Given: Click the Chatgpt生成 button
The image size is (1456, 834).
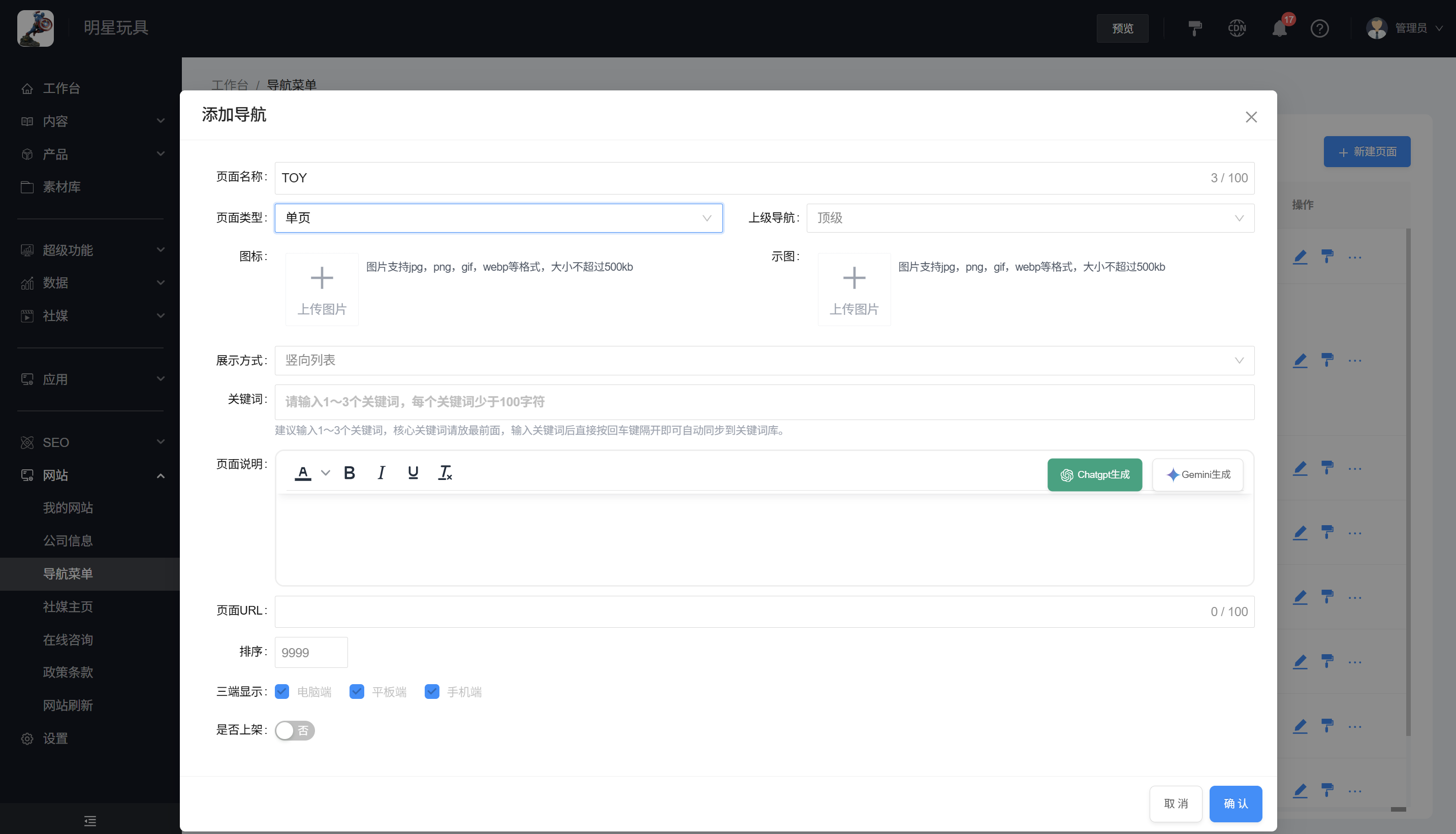Looking at the screenshot, I should coord(1095,475).
